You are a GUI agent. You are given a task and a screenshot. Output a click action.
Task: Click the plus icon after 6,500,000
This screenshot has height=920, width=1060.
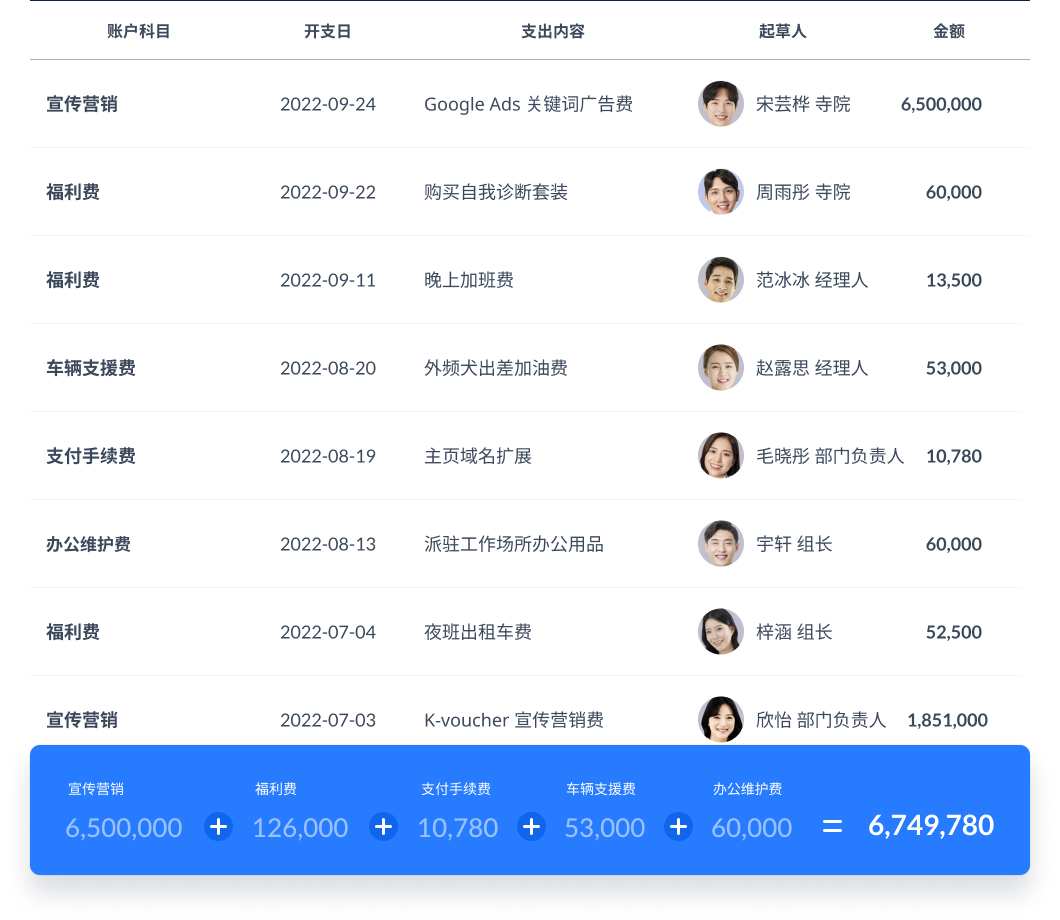(218, 827)
